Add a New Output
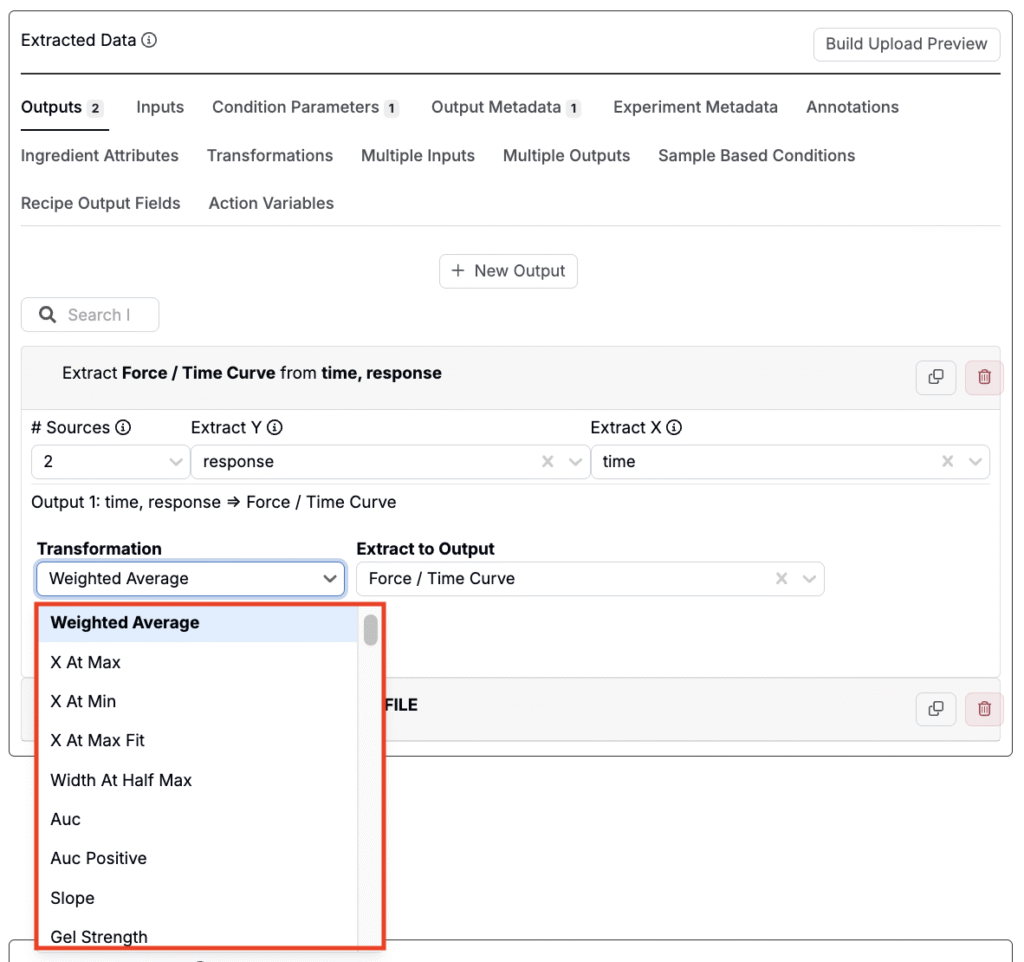This screenshot has height=962, width=1024. [x=508, y=271]
